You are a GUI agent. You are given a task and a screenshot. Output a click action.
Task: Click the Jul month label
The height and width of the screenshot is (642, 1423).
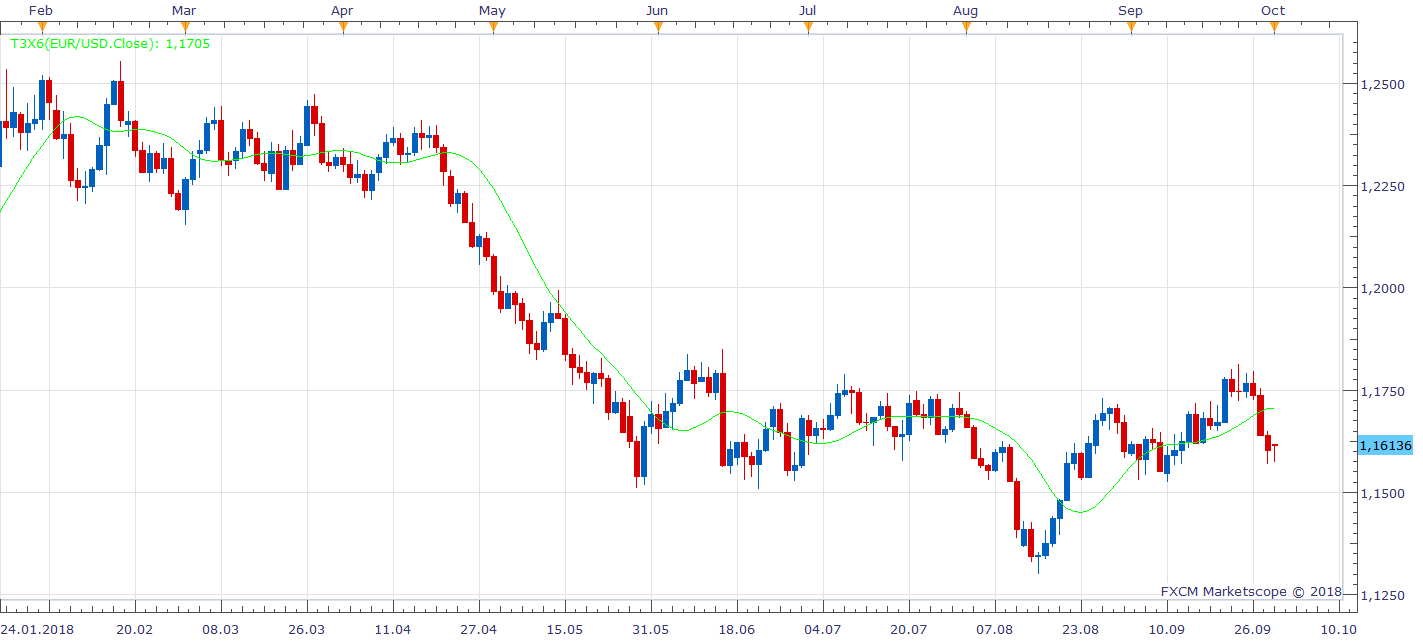pos(808,10)
